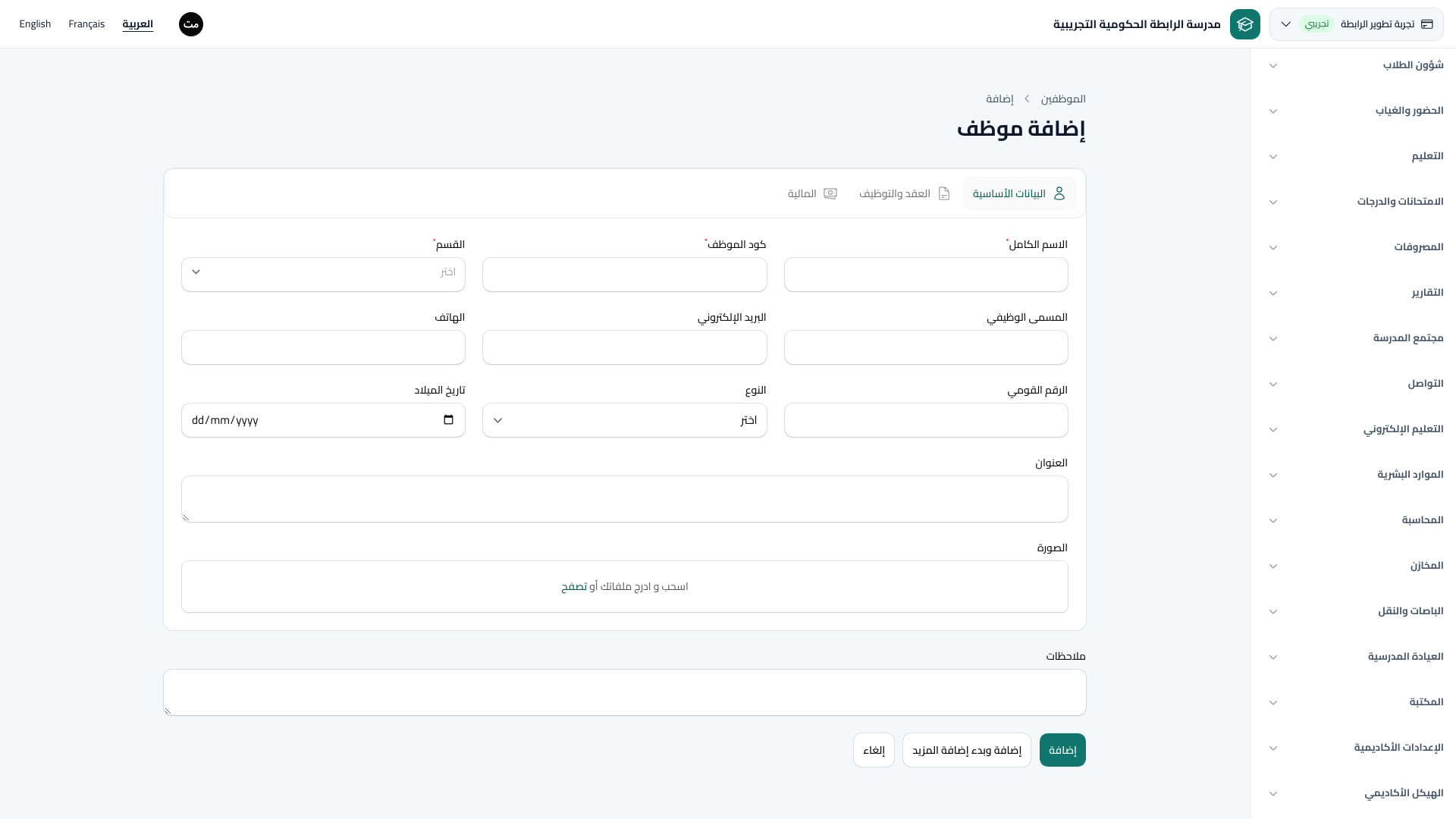Click the إضافة submit button
The width and height of the screenshot is (1456, 819).
1062,750
